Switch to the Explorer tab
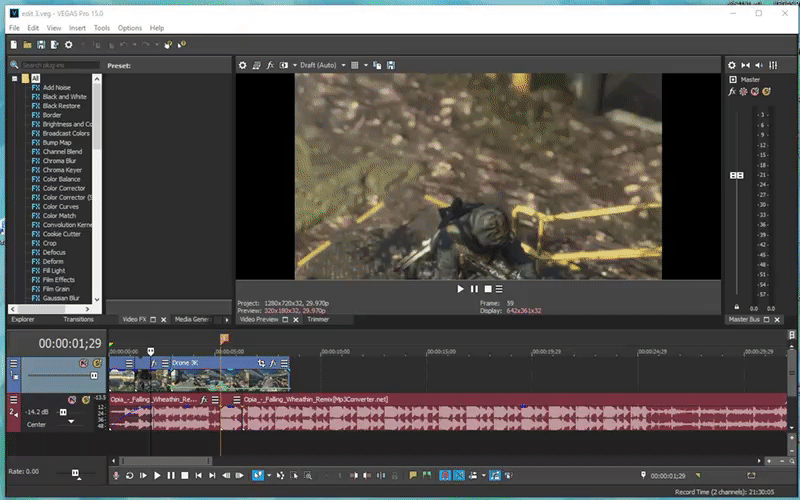Image resolution: width=800 pixels, height=500 pixels. click(x=23, y=319)
